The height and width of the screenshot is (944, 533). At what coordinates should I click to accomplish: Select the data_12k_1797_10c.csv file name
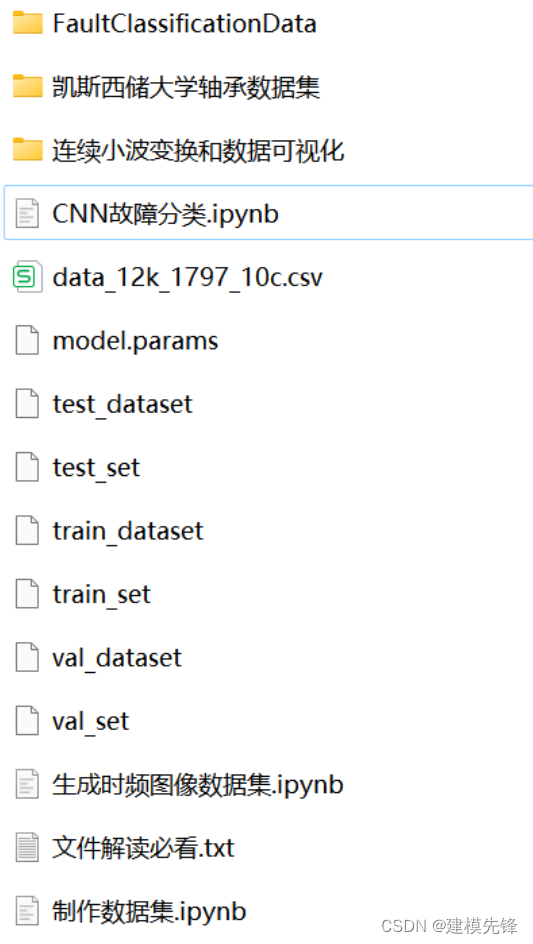(188, 278)
